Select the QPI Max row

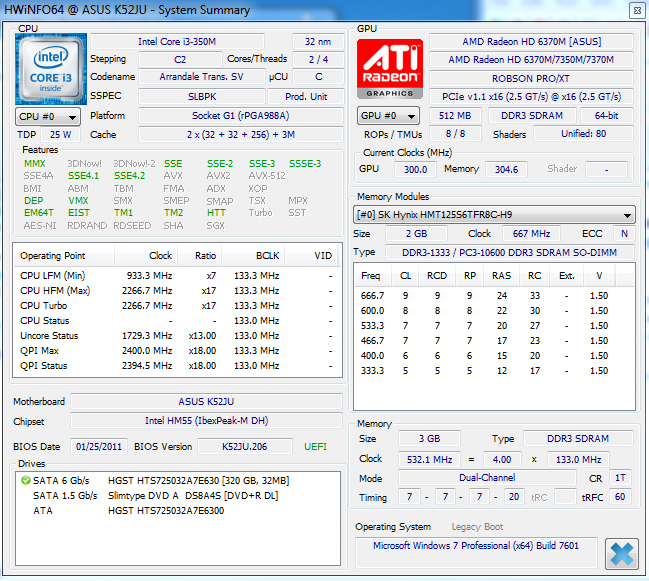tap(177, 351)
